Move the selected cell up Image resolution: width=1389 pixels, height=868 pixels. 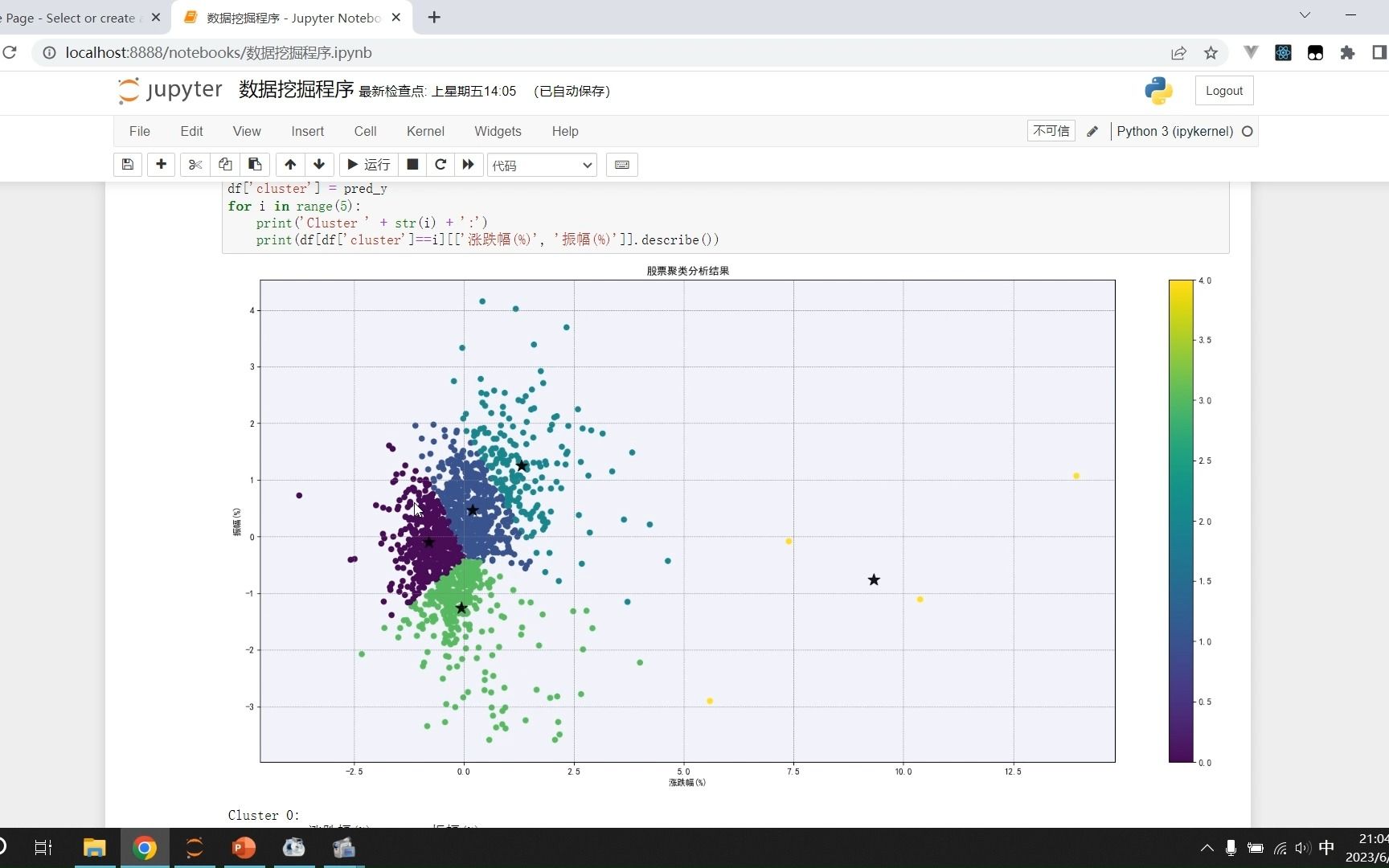pyautogui.click(x=290, y=165)
